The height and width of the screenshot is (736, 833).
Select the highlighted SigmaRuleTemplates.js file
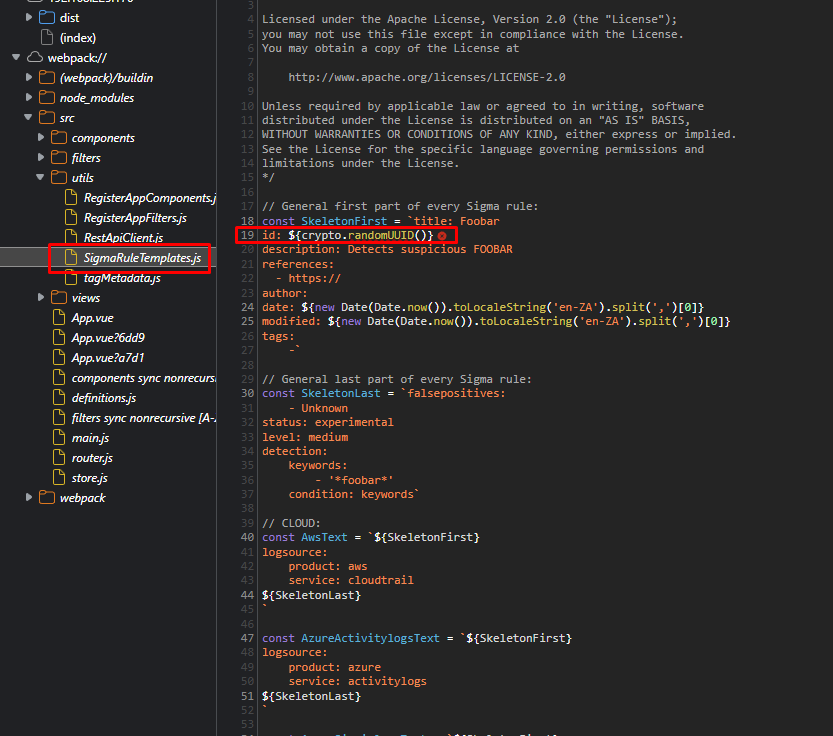(140, 257)
